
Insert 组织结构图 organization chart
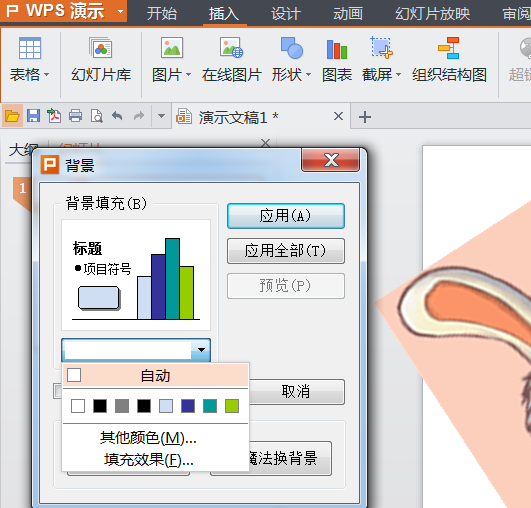pos(449,60)
